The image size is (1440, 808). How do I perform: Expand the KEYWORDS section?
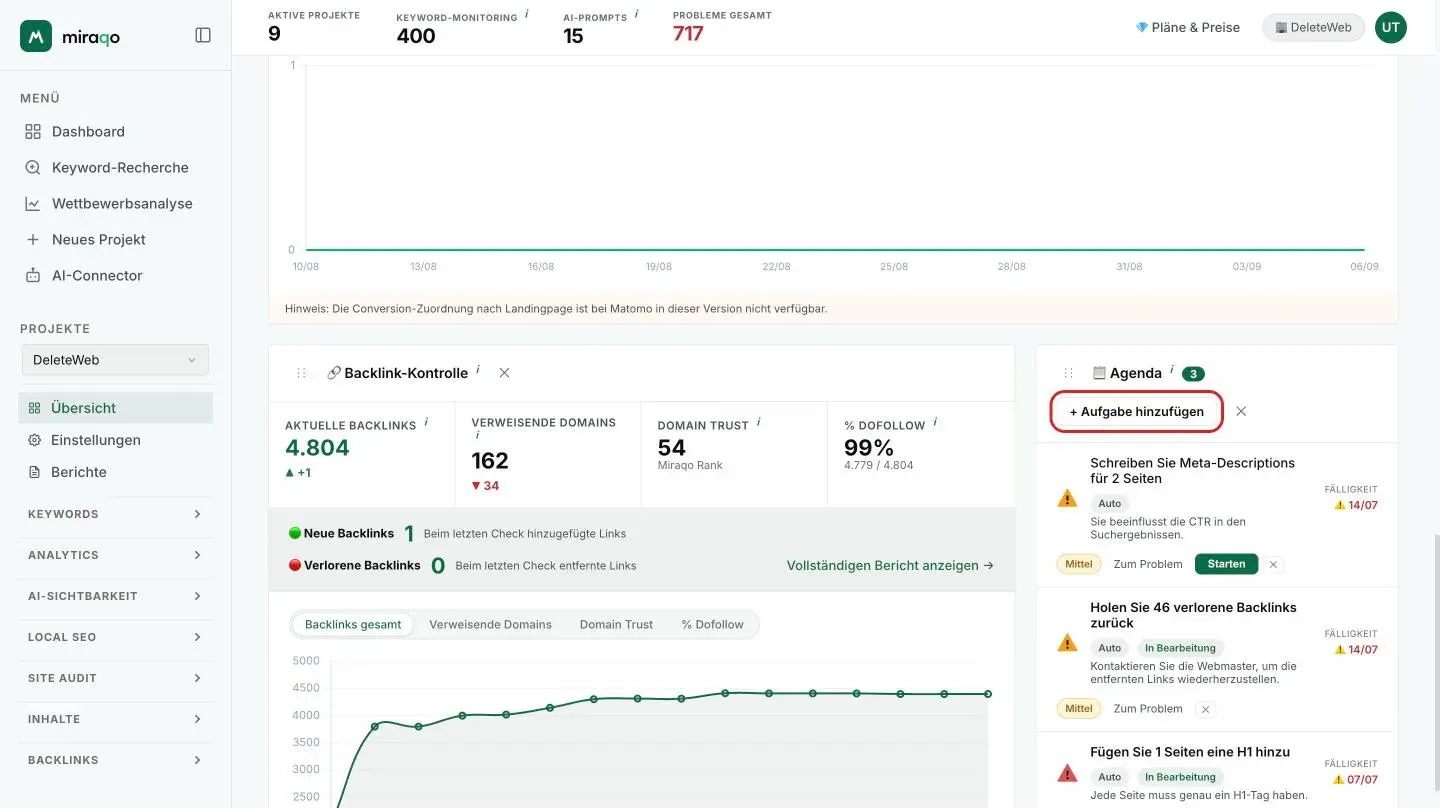[115, 514]
